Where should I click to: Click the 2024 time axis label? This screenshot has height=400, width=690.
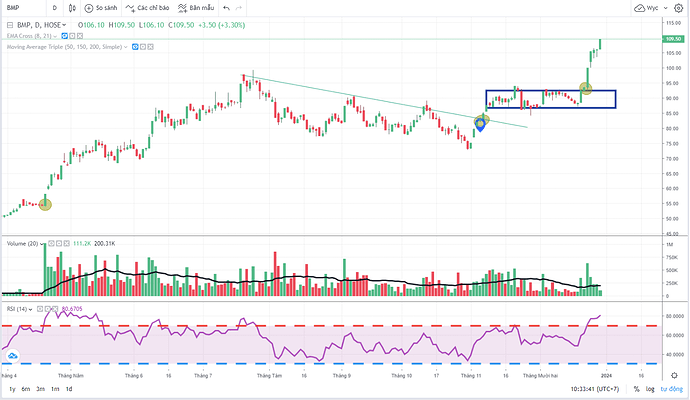pos(606,376)
